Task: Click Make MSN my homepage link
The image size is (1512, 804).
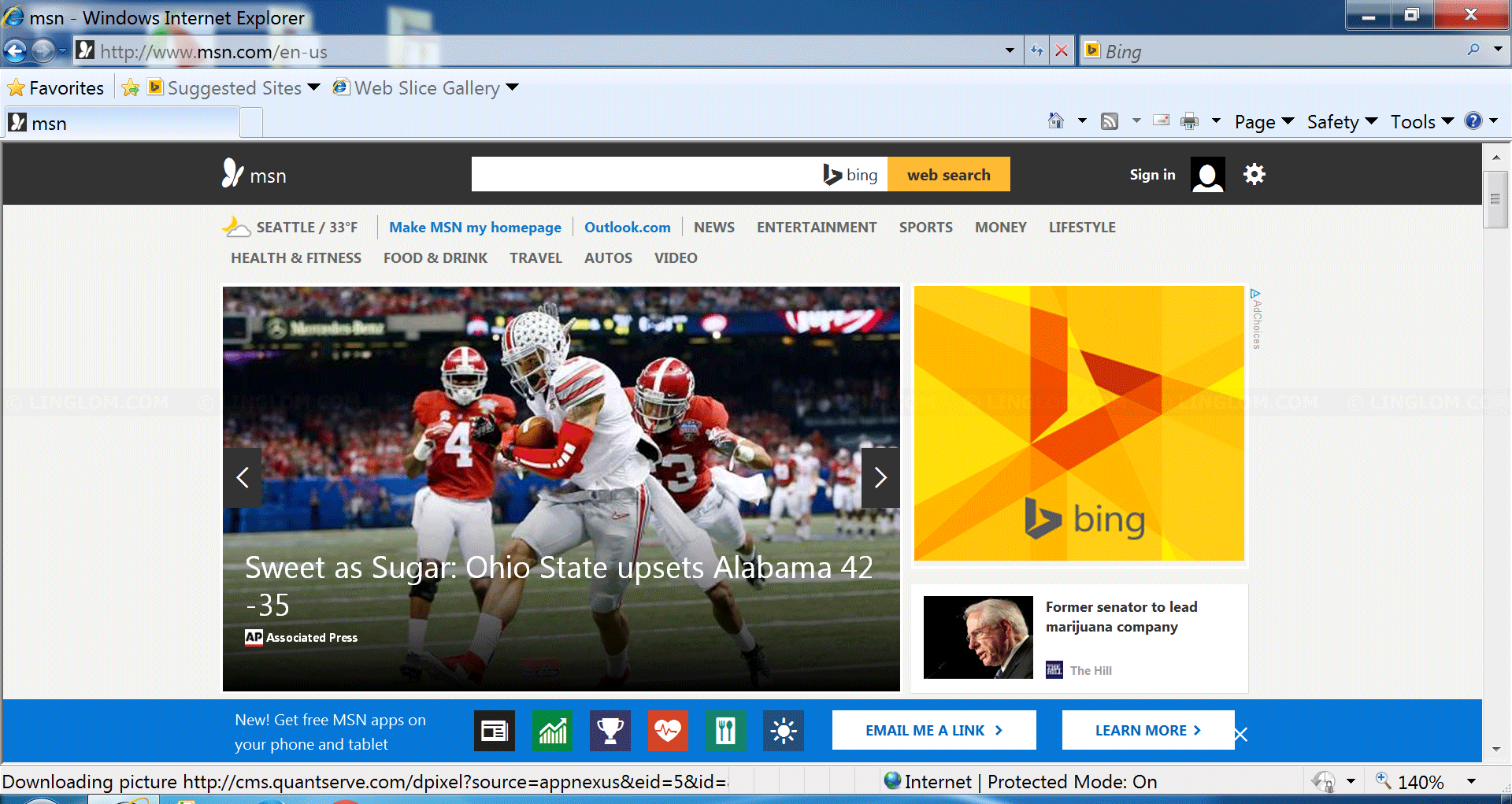Action: tap(475, 227)
